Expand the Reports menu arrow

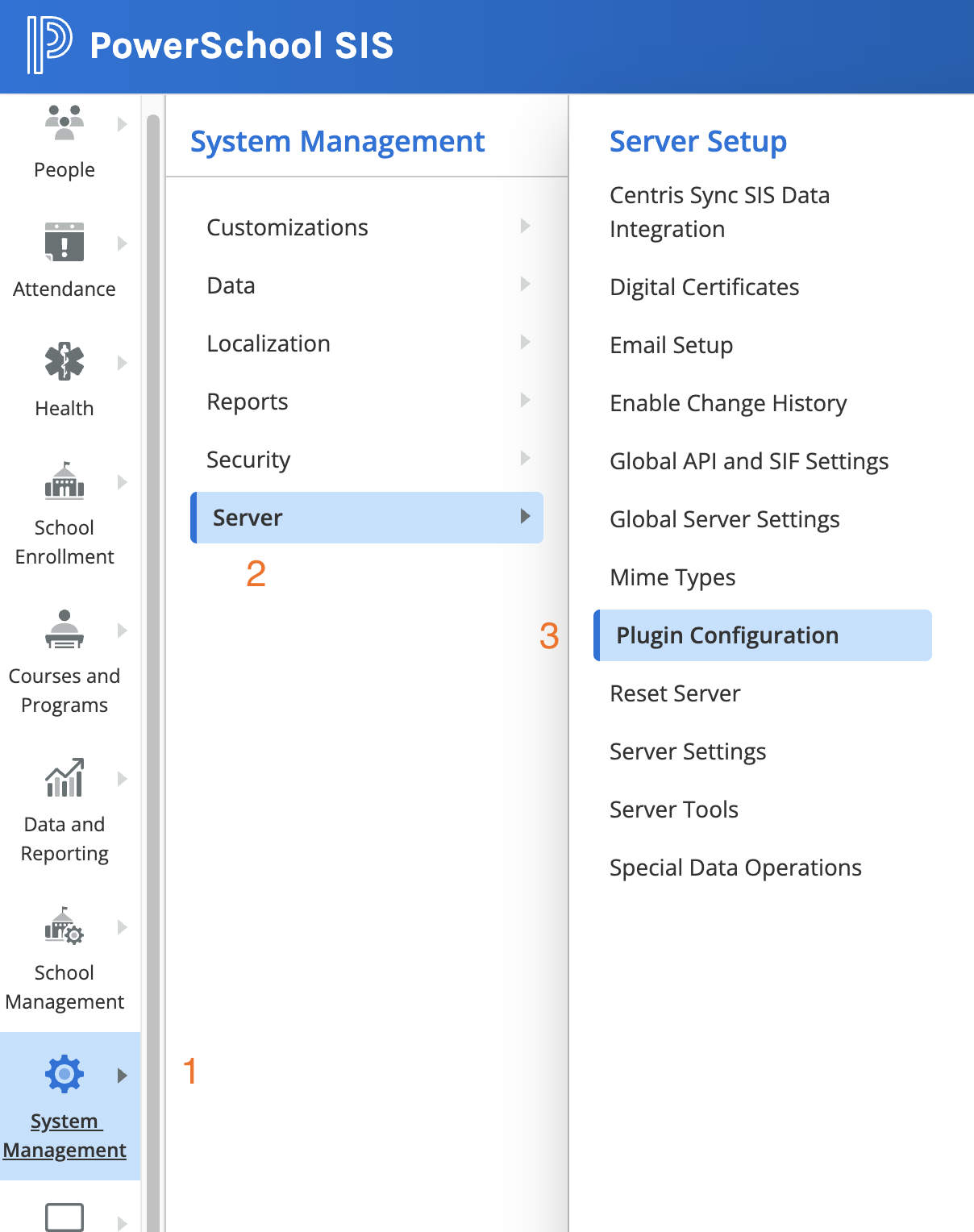[525, 400]
